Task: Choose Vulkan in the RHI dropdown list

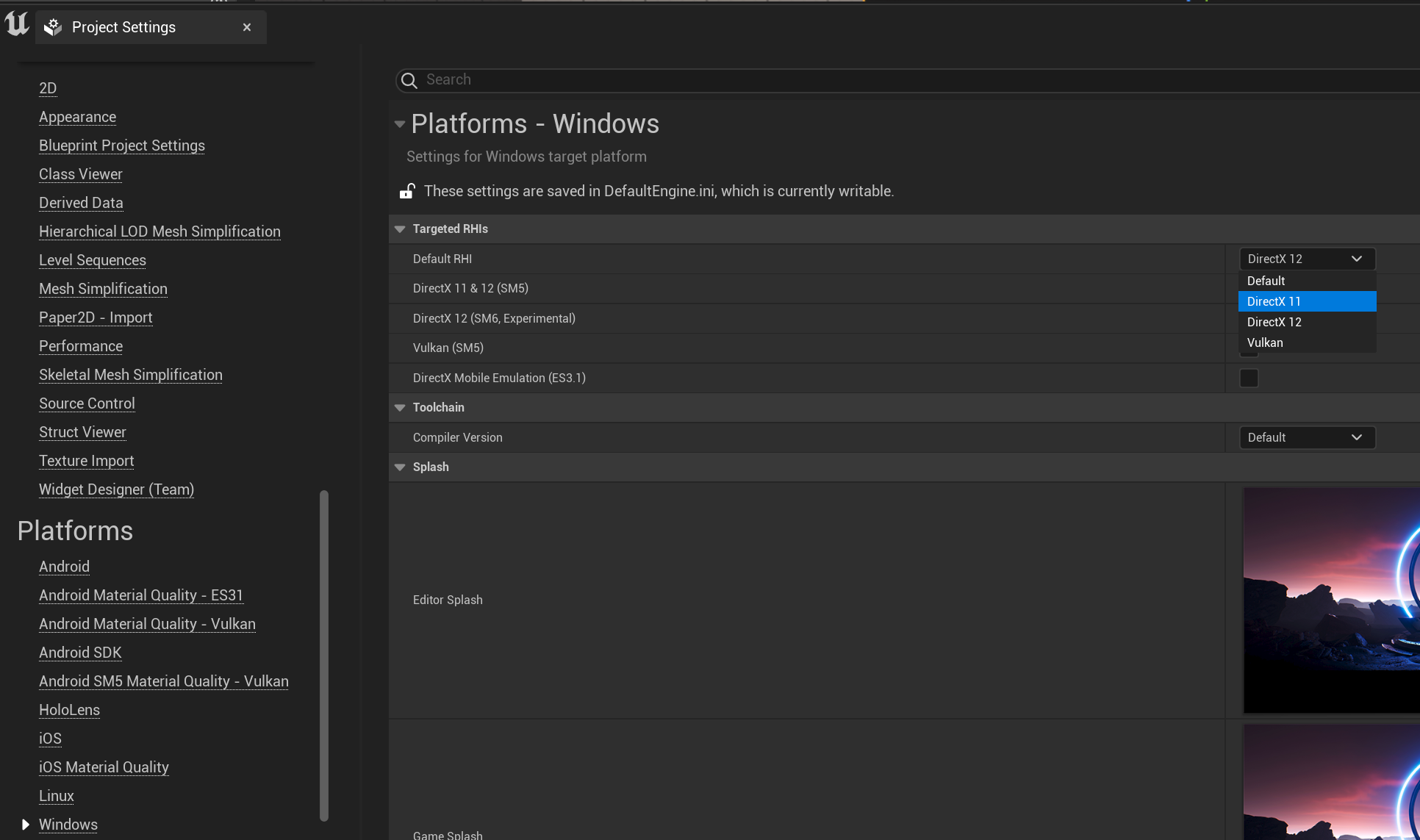Action: click(1306, 342)
